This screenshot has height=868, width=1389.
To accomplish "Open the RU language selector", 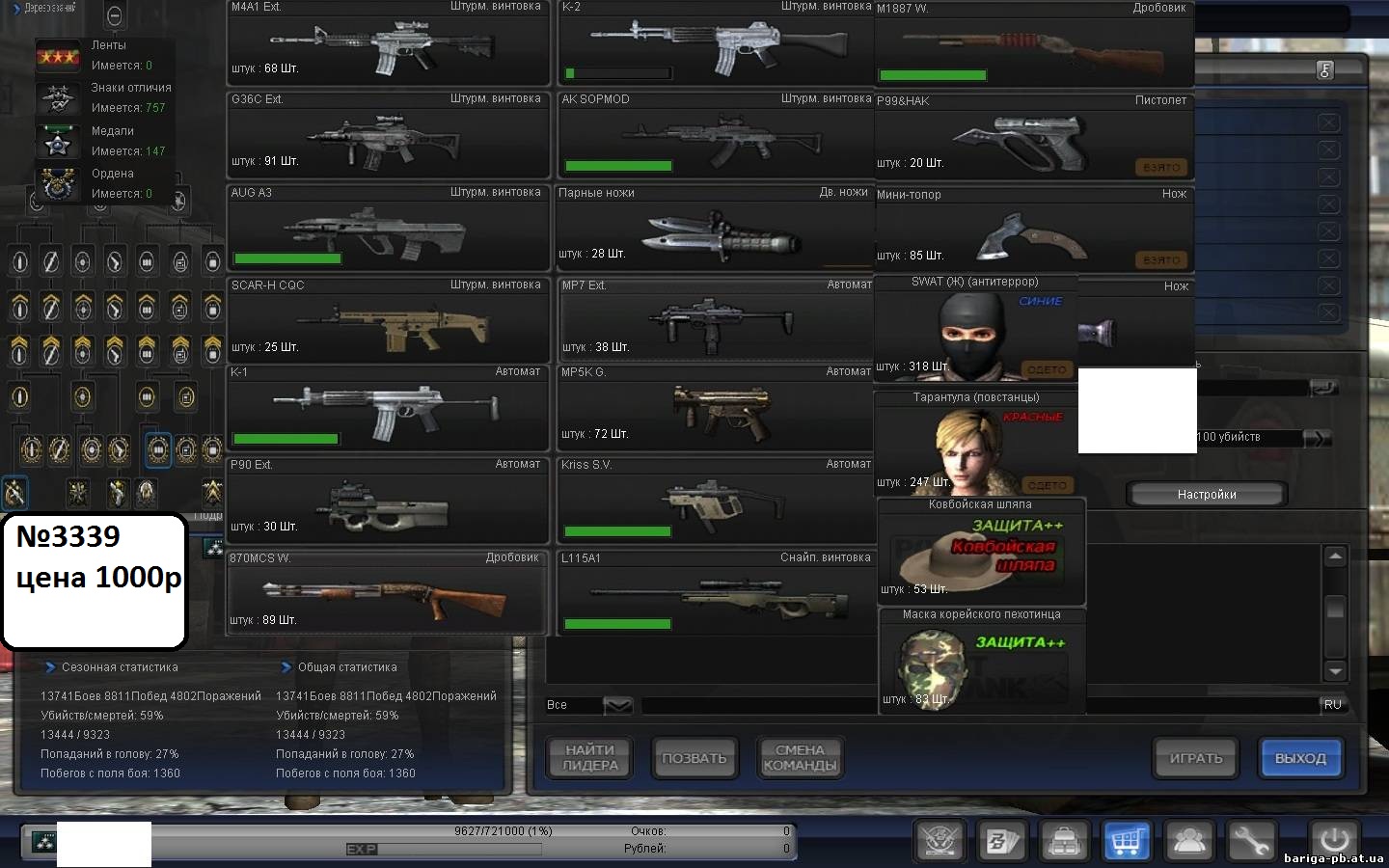I will pyautogui.click(x=1332, y=705).
